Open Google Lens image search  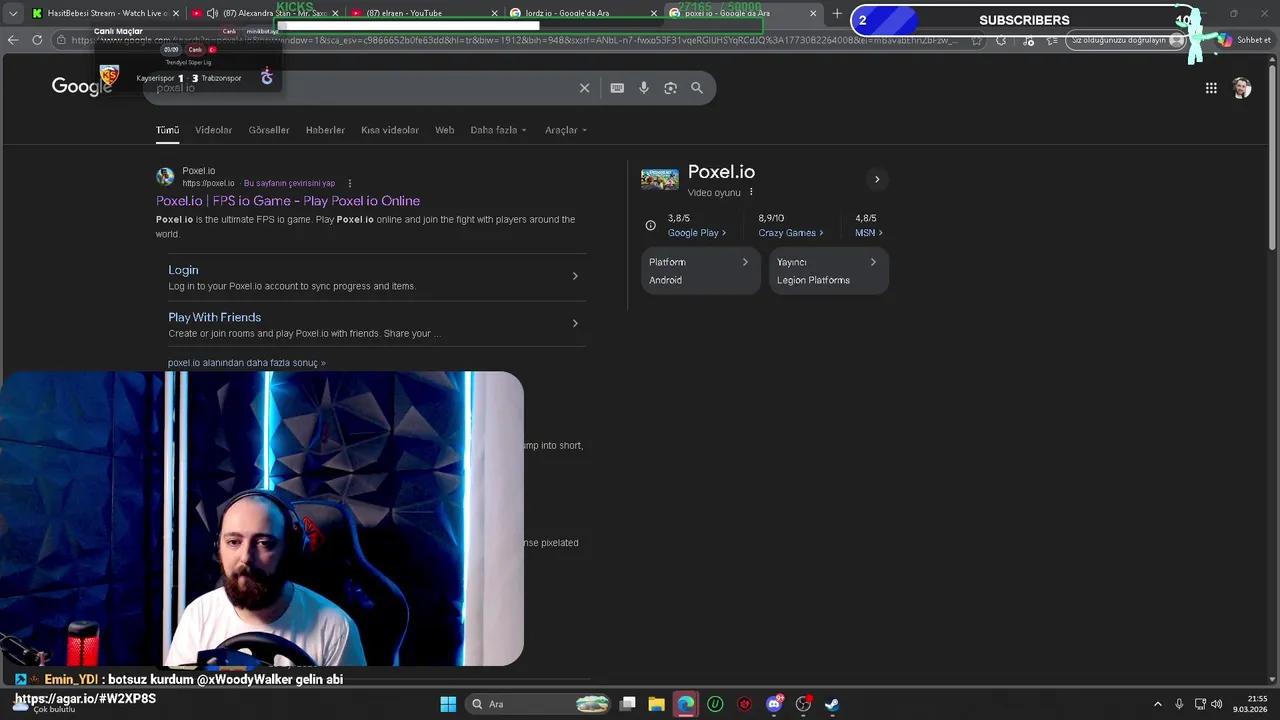[x=670, y=88]
